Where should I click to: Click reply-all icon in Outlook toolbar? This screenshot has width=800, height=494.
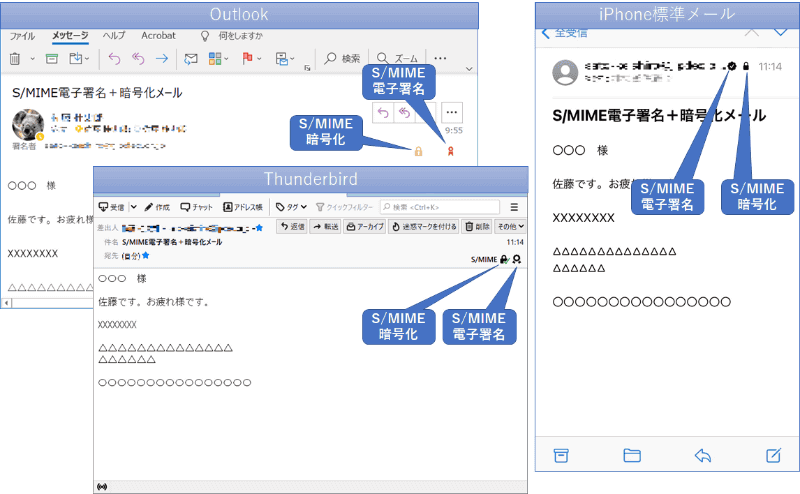(x=138, y=59)
